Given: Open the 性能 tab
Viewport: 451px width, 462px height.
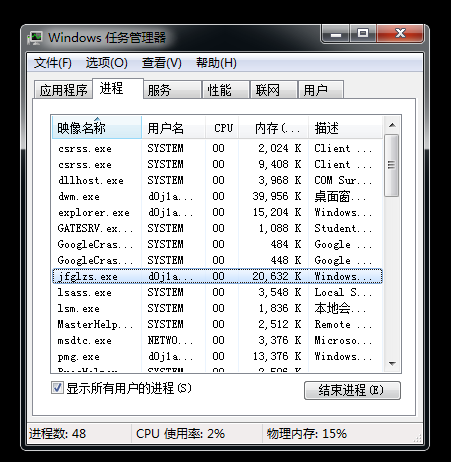Looking at the screenshot, I should tap(226, 90).
